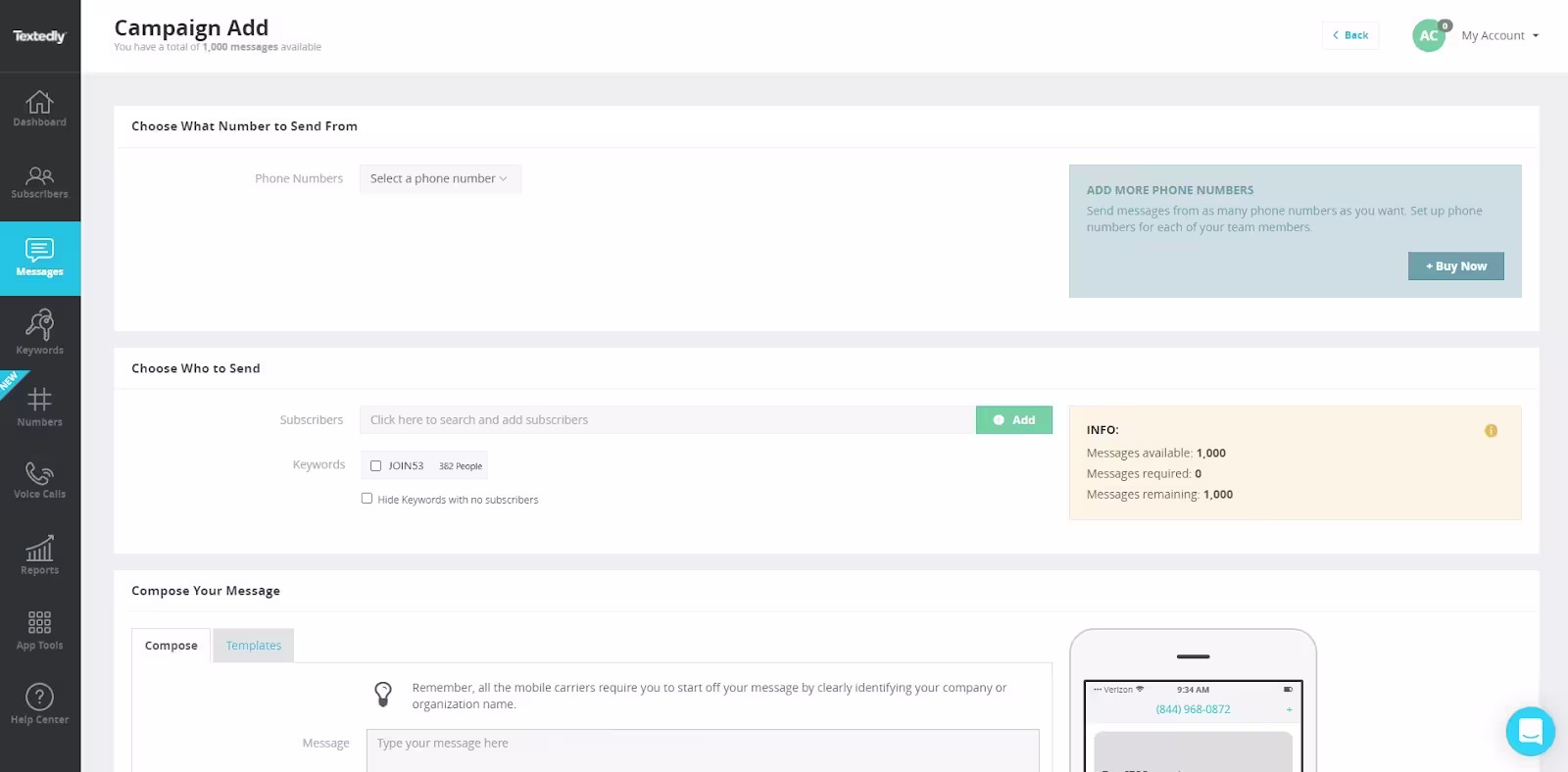Image resolution: width=1568 pixels, height=772 pixels.
Task: Click the plus icon in the phone preview
Action: click(1289, 709)
